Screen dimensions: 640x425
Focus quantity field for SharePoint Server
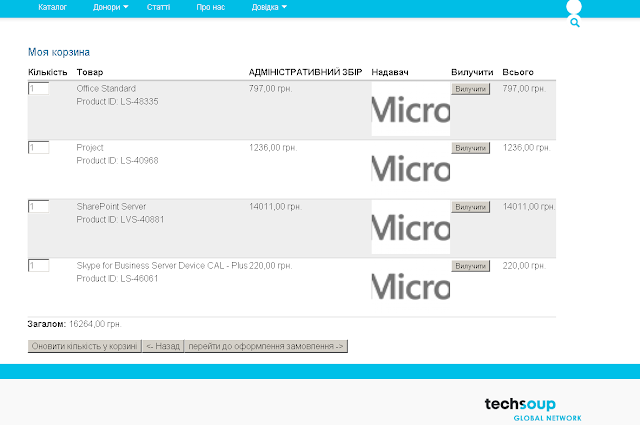[x=38, y=206]
